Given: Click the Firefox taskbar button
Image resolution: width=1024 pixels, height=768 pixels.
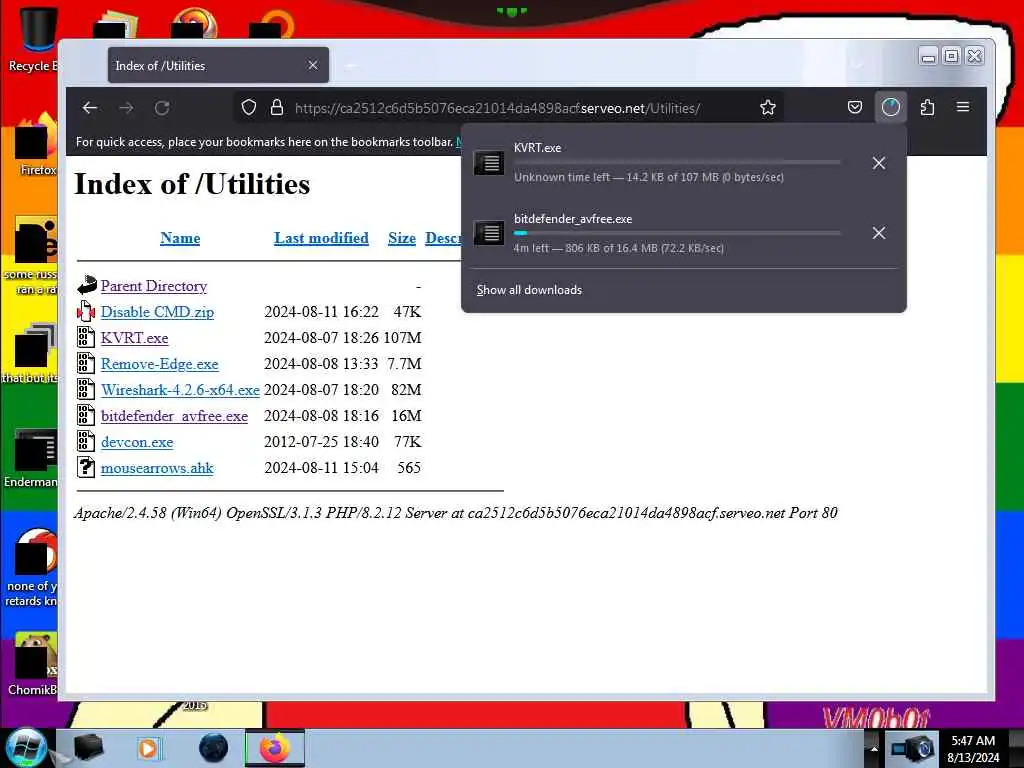Looking at the screenshot, I should (275, 748).
